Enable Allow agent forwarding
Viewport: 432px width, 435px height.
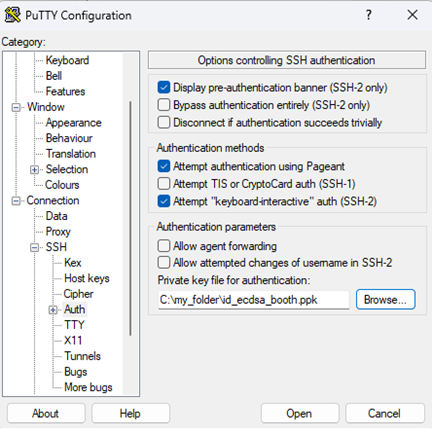[164, 246]
